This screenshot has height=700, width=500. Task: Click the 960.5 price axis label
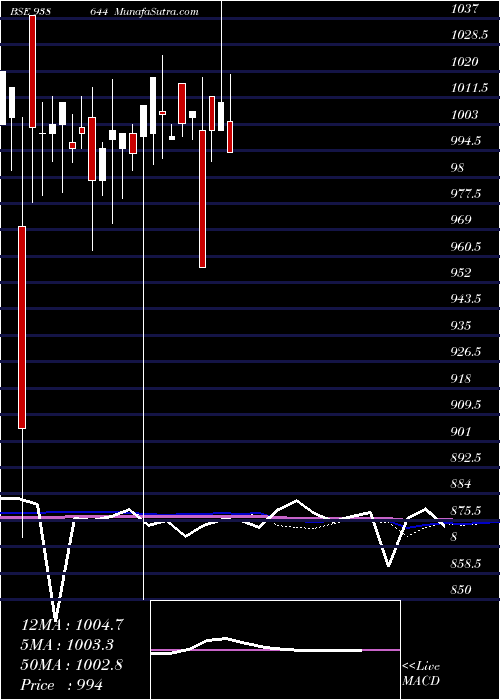(467, 246)
